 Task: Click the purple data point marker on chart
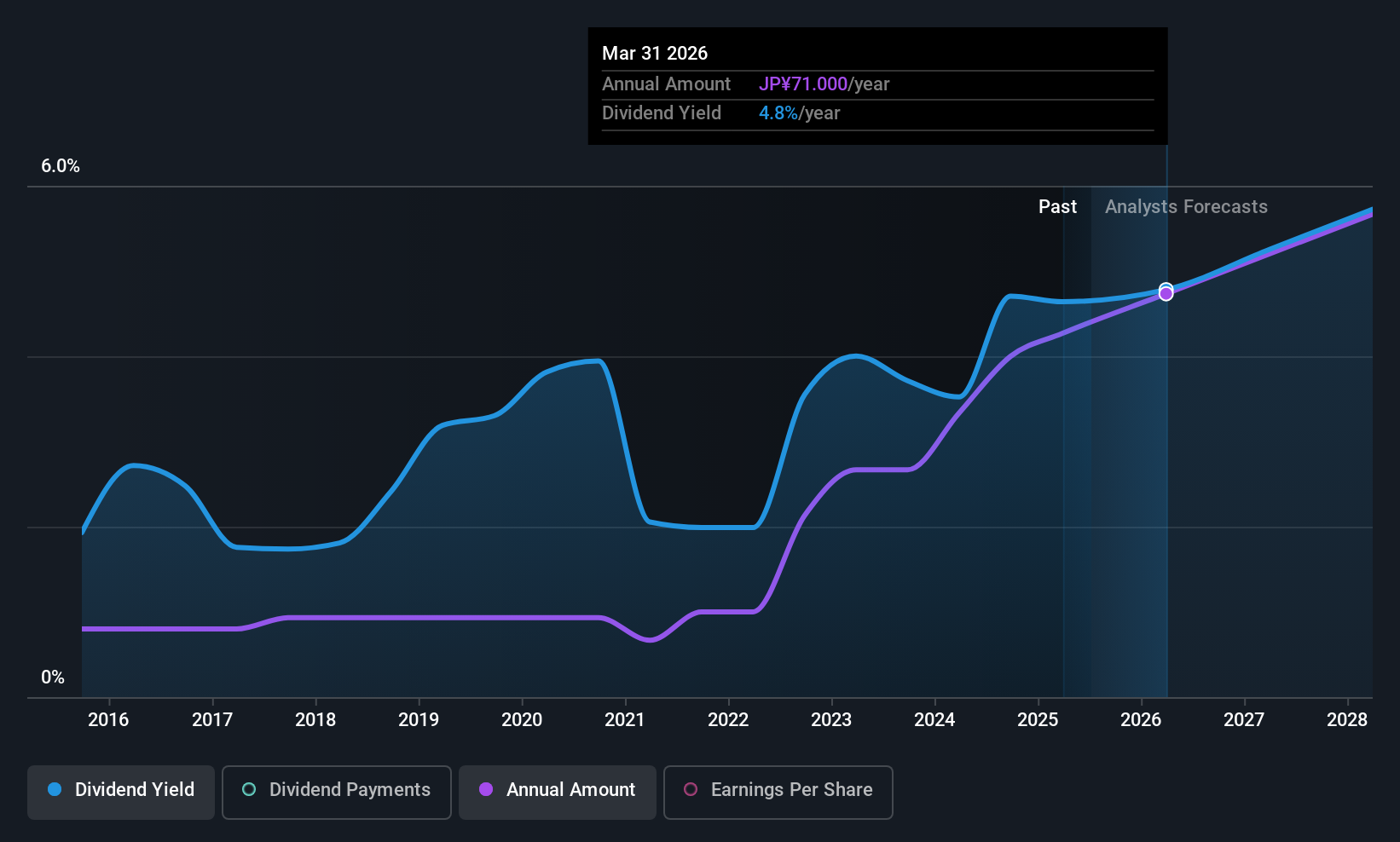[1166, 294]
